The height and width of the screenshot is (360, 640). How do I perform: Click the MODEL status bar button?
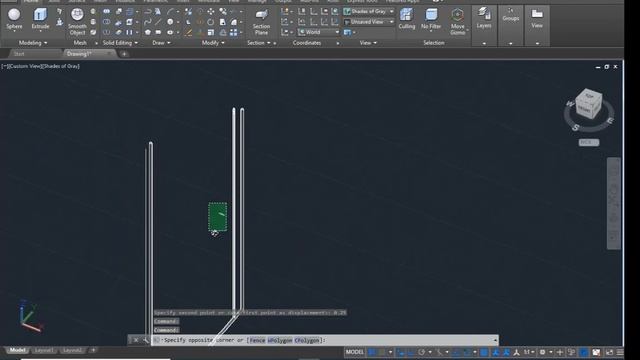354,352
